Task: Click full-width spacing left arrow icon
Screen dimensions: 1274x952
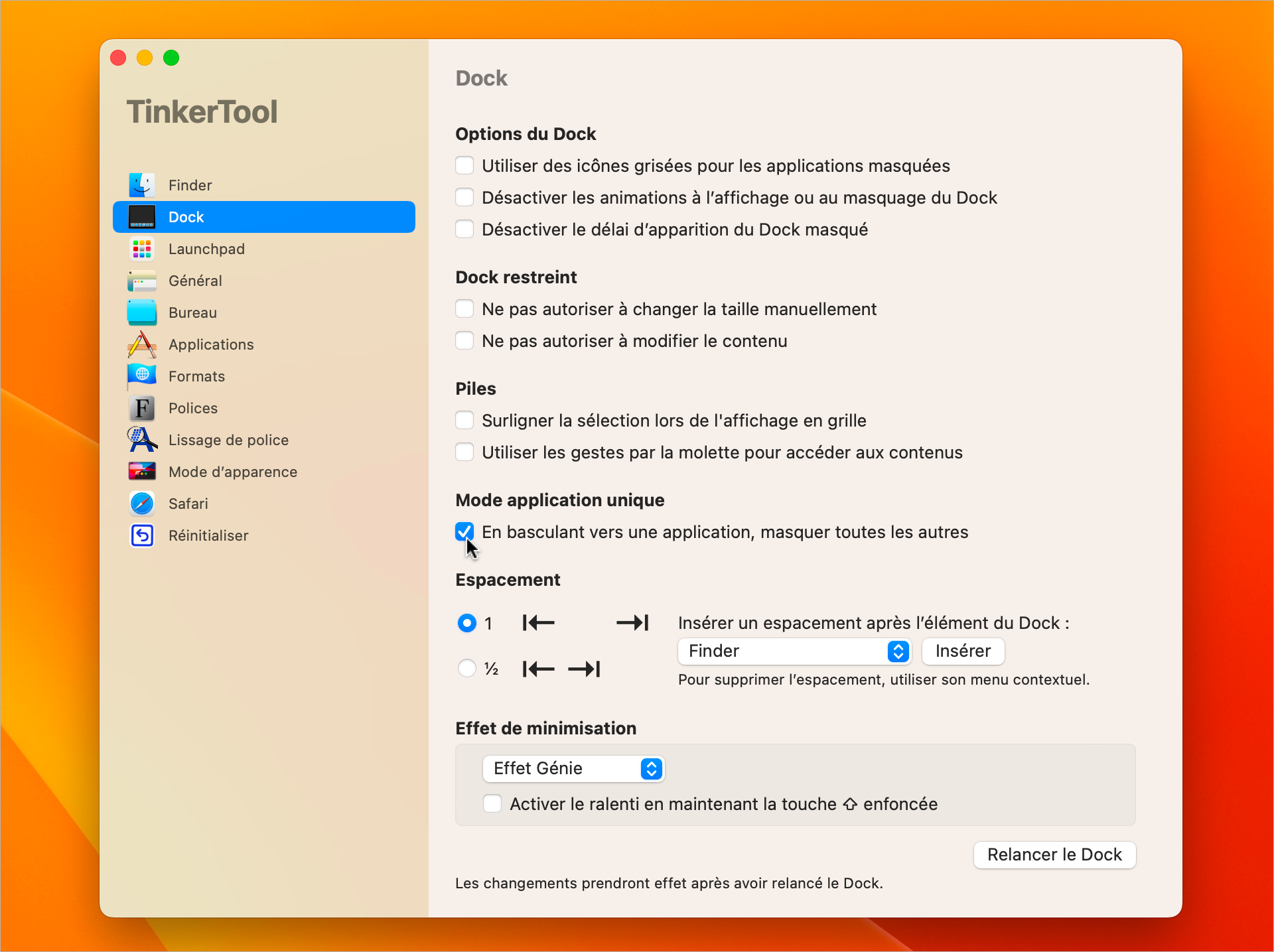Action: click(x=538, y=623)
